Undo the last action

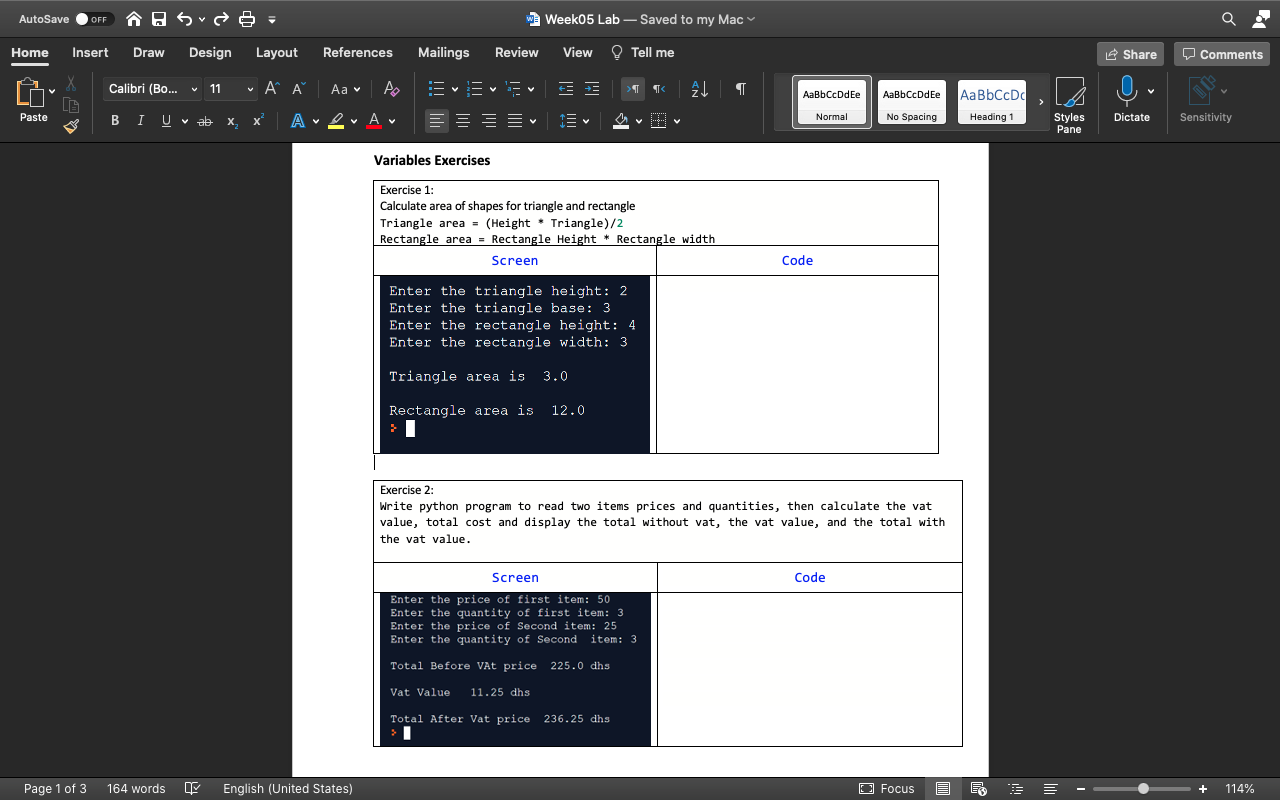coord(185,19)
